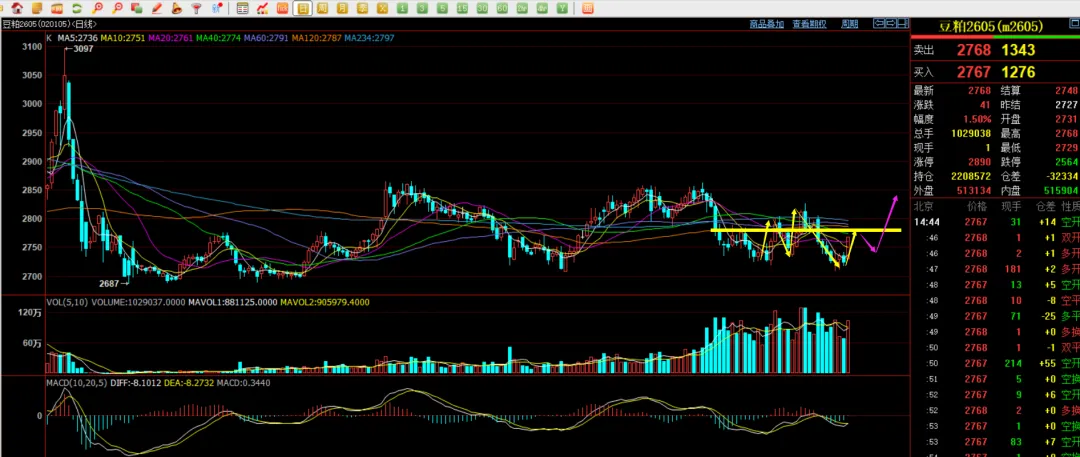Switch to 1-minute period
This screenshot has height=457, width=1080.
point(402,8)
